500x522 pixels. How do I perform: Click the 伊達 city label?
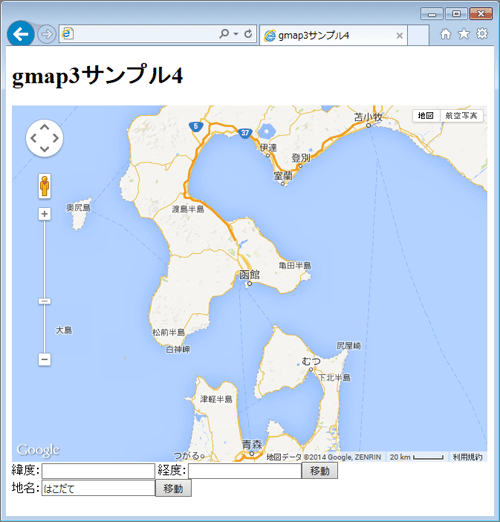pos(268,147)
